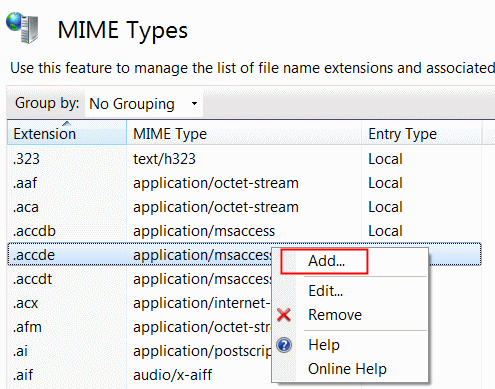Image resolution: width=495 pixels, height=389 pixels.
Task: Choose Edit... from the context menu
Action: pos(325,291)
